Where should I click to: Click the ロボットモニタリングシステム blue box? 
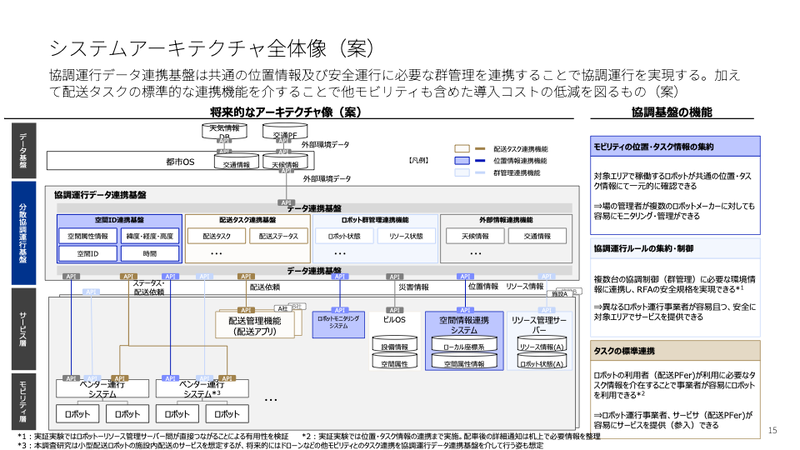pyautogui.click(x=339, y=322)
